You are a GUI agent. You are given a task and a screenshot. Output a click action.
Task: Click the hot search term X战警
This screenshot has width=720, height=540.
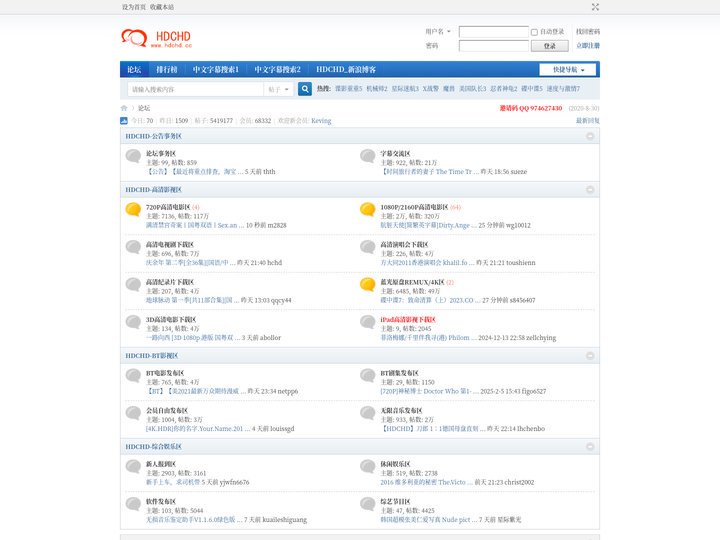[x=430, y=89]
